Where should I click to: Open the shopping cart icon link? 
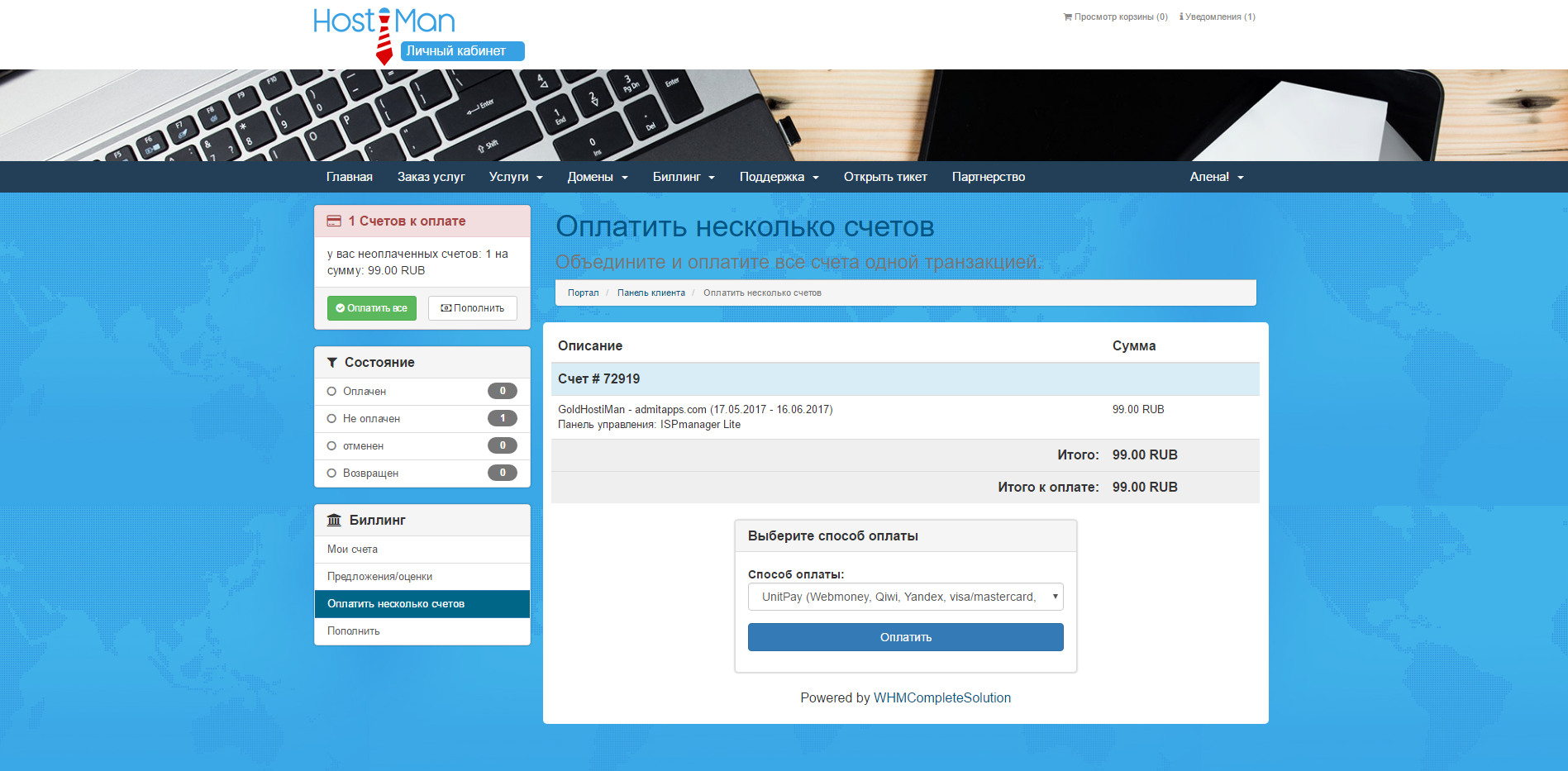[1067, 17]
